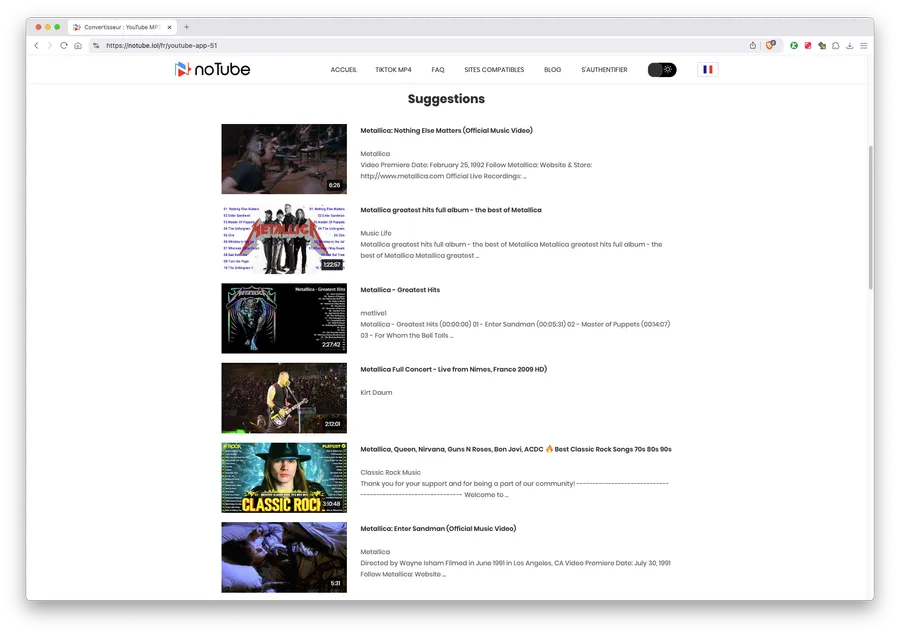Click the 2:12:01 duration badge

coord(332,424)
